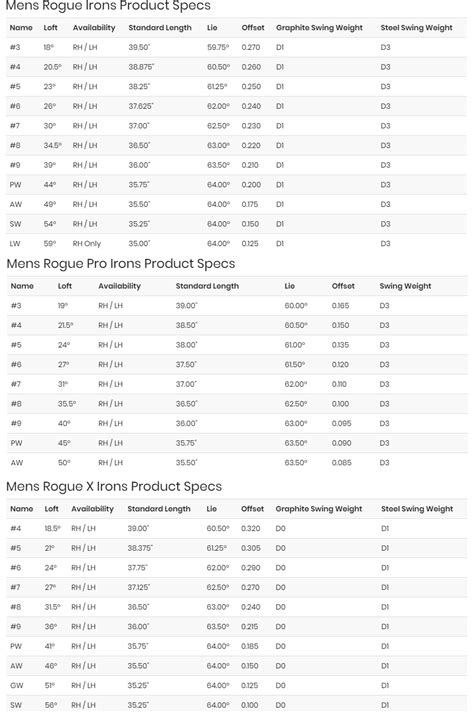The image size is (474, 713).
Task: Click the Mens Rogue Pro Irons Product Specs heading
Action: 121,264
